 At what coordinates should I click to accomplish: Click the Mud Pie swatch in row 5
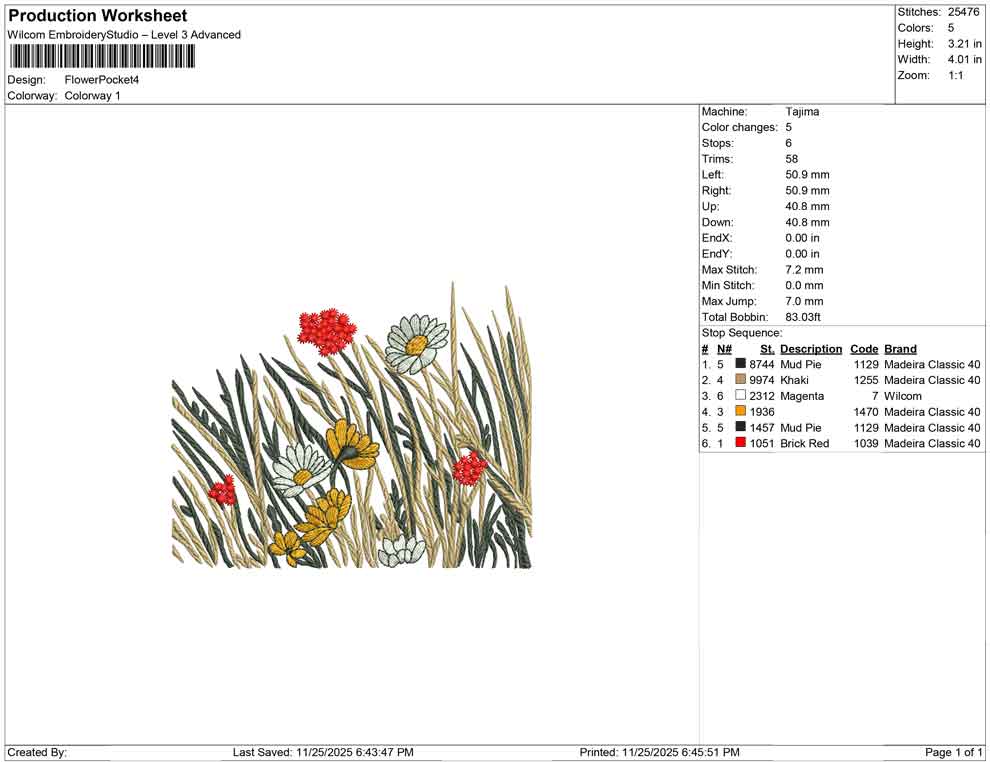click(741, 427)
